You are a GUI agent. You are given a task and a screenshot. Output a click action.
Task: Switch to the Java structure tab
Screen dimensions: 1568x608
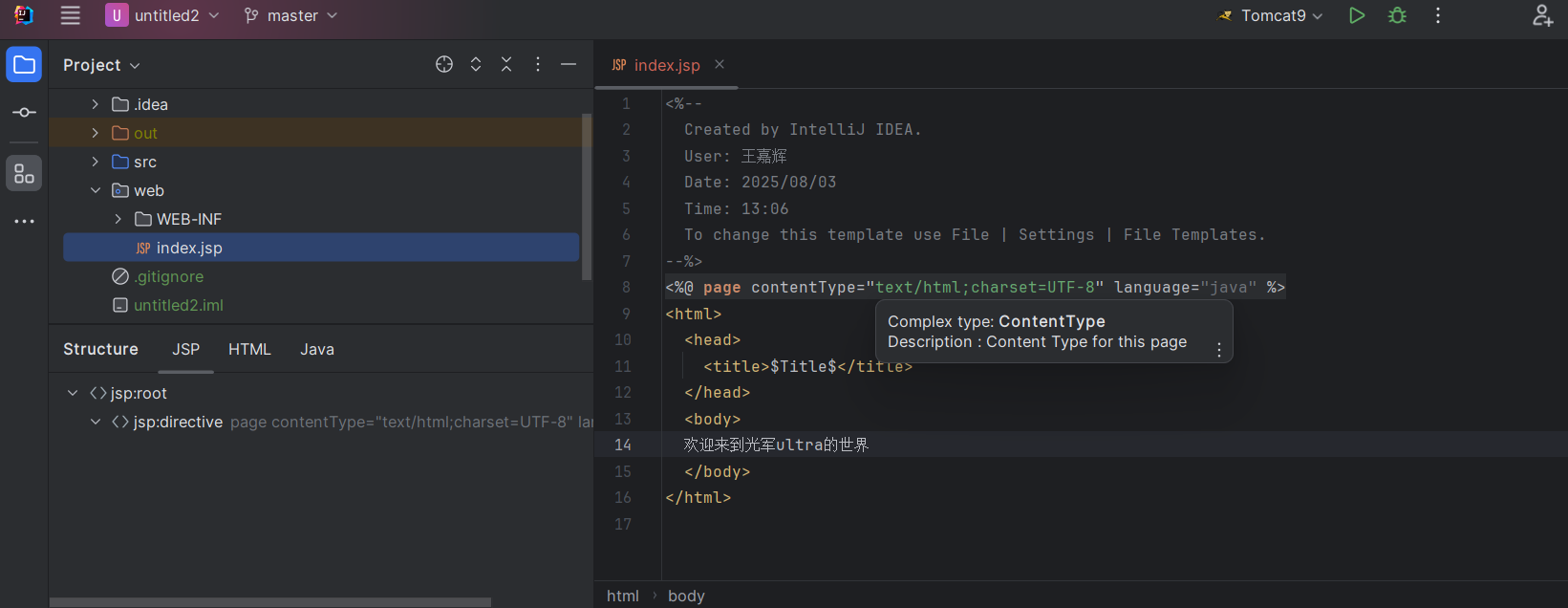(x=317, y=349)
